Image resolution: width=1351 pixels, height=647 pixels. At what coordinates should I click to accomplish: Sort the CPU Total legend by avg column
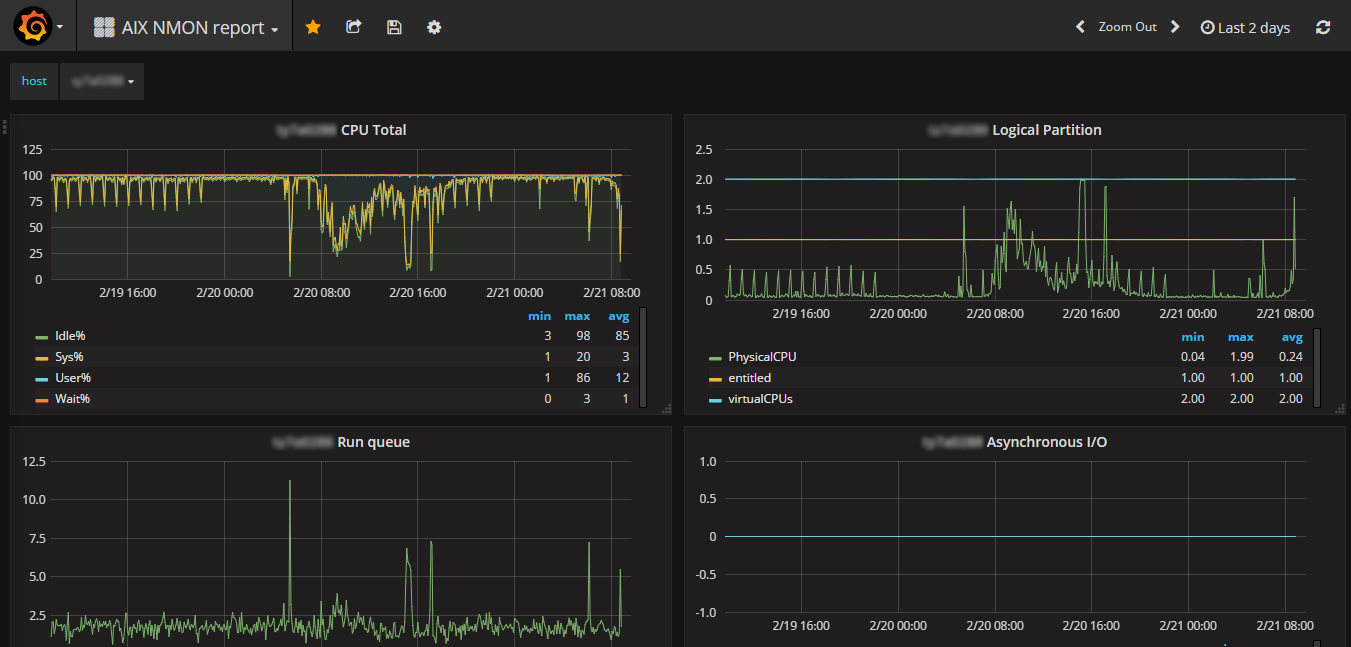[618, 316]
